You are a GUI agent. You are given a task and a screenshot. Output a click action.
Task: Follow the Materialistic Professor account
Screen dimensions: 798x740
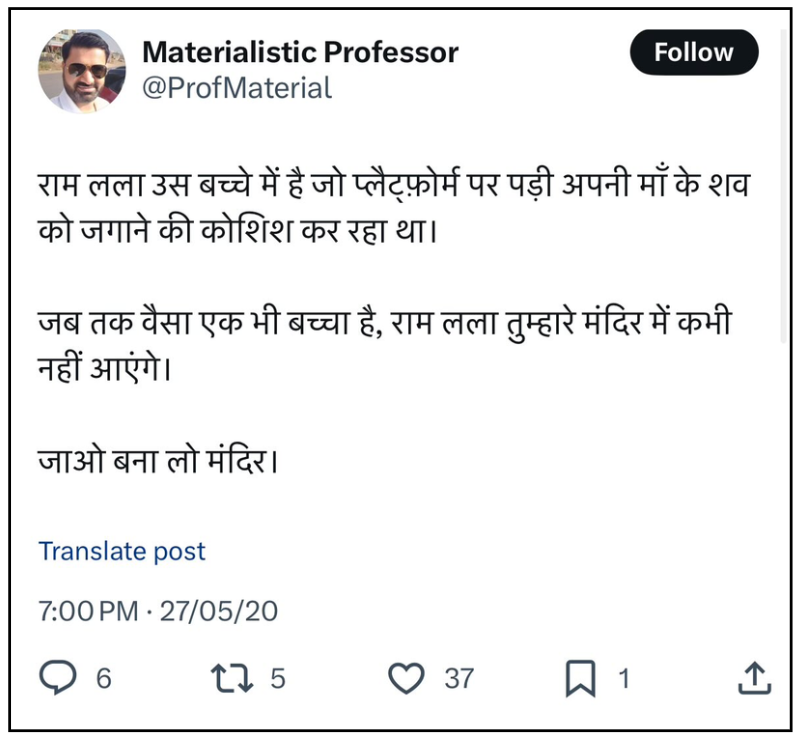pyautogui.click(x=694, y=52)
